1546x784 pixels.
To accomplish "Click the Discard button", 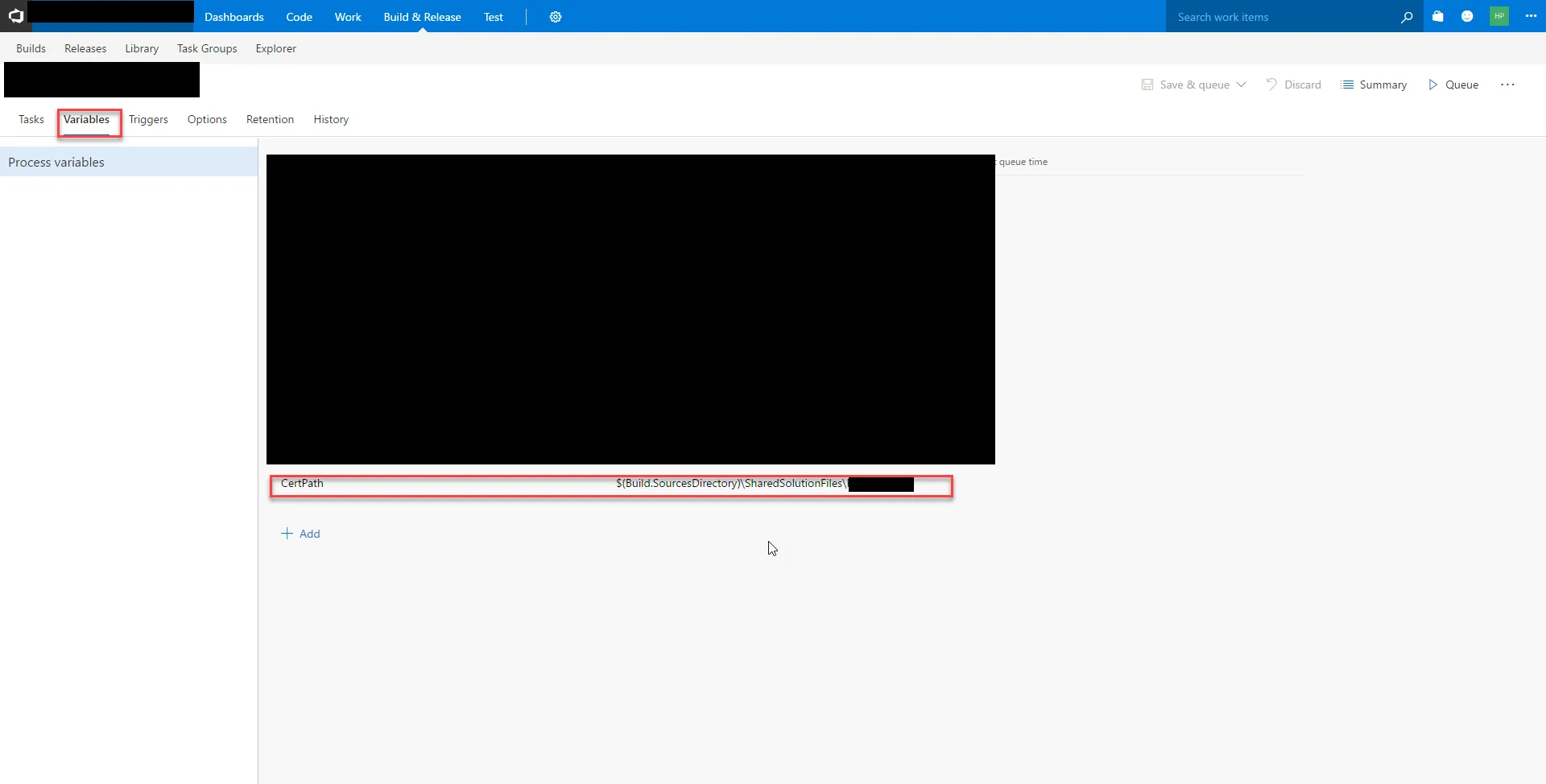I will (x=1293, y=85).
